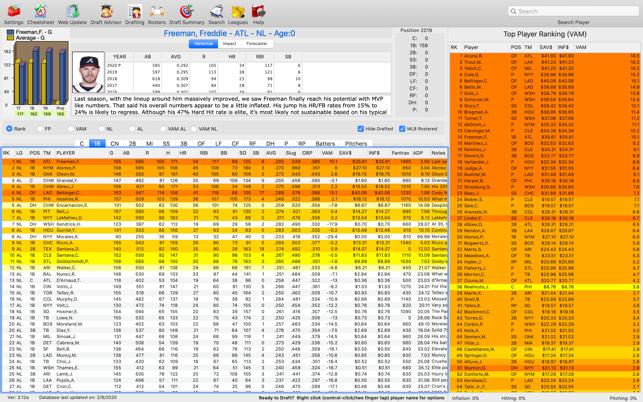Click Freddie Freeman's player photo
This screenshot has width=643, height=402.
point(89,72)
